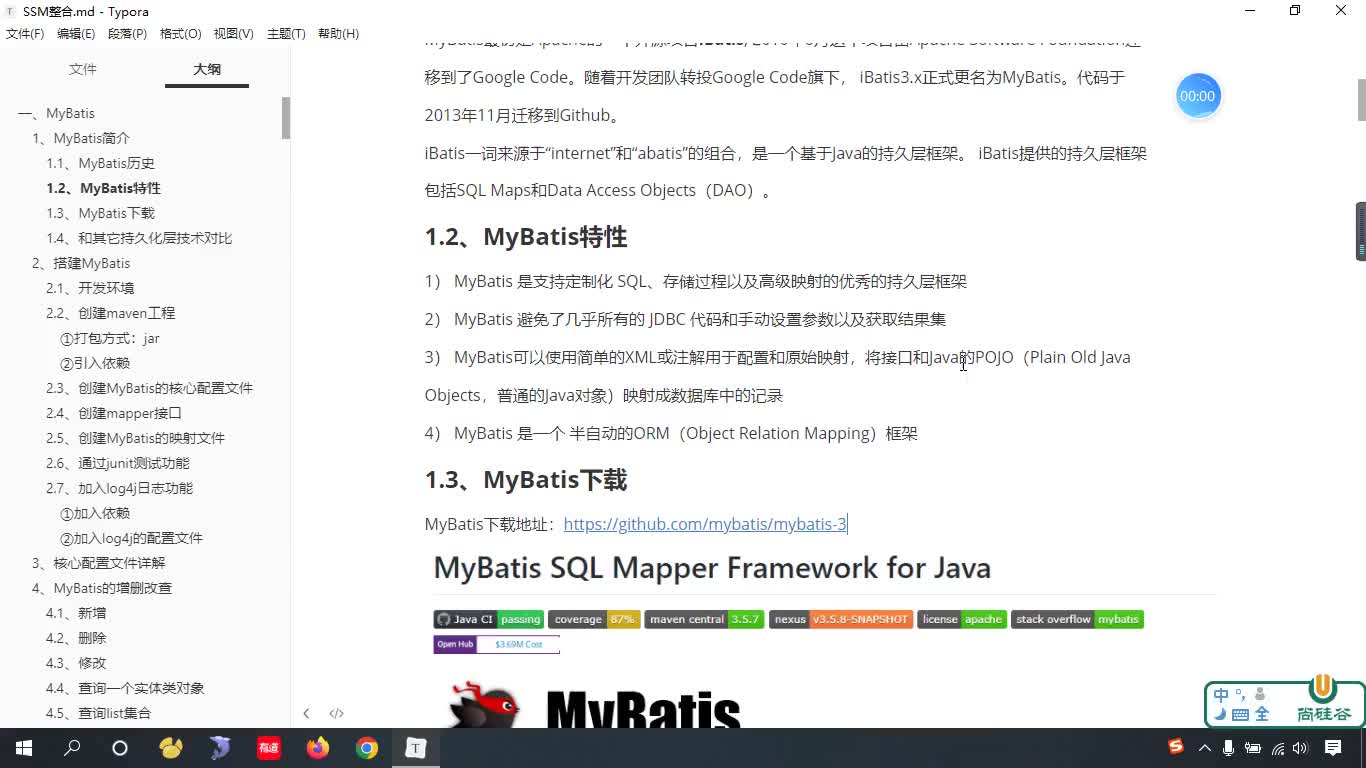This screenshot has width=1366, height=768.
Task: Open the 段落(P) menu
Action: 127,33
